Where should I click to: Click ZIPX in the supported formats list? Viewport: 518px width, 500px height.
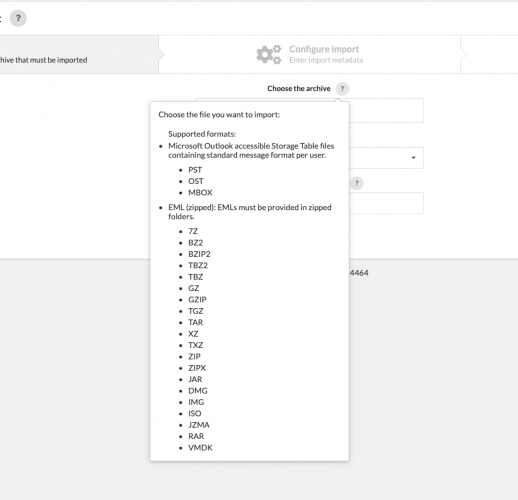(x=197, y=368)
